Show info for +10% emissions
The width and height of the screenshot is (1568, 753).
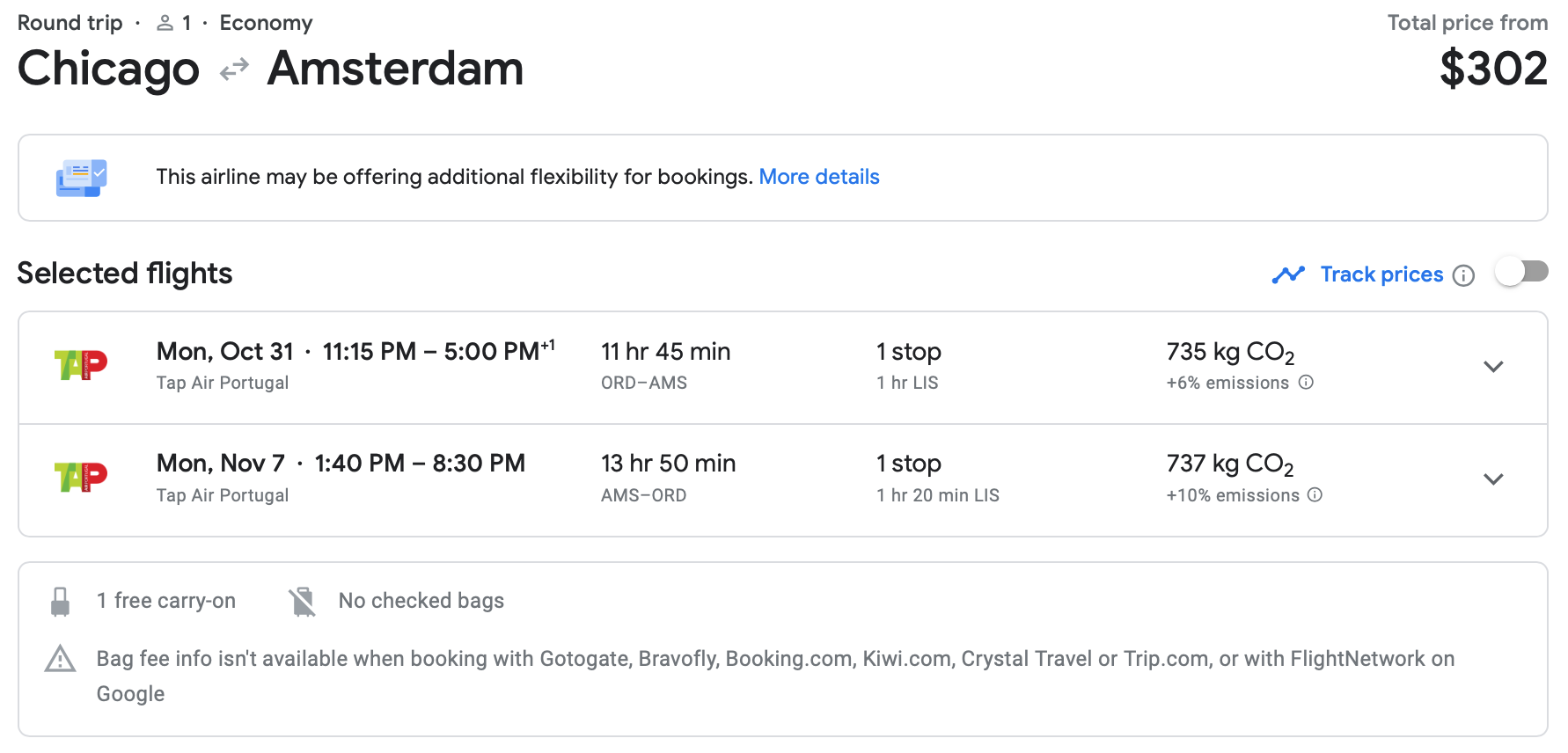1315,495
